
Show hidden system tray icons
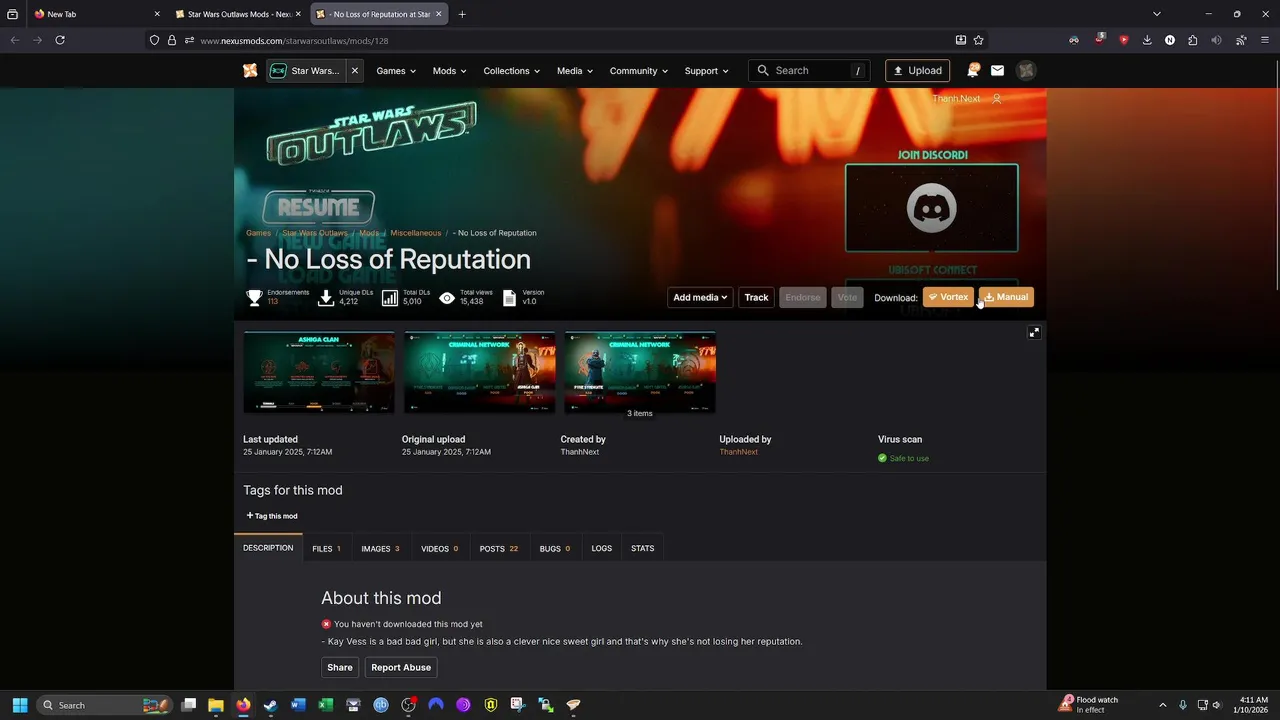tap(1162, 705)
